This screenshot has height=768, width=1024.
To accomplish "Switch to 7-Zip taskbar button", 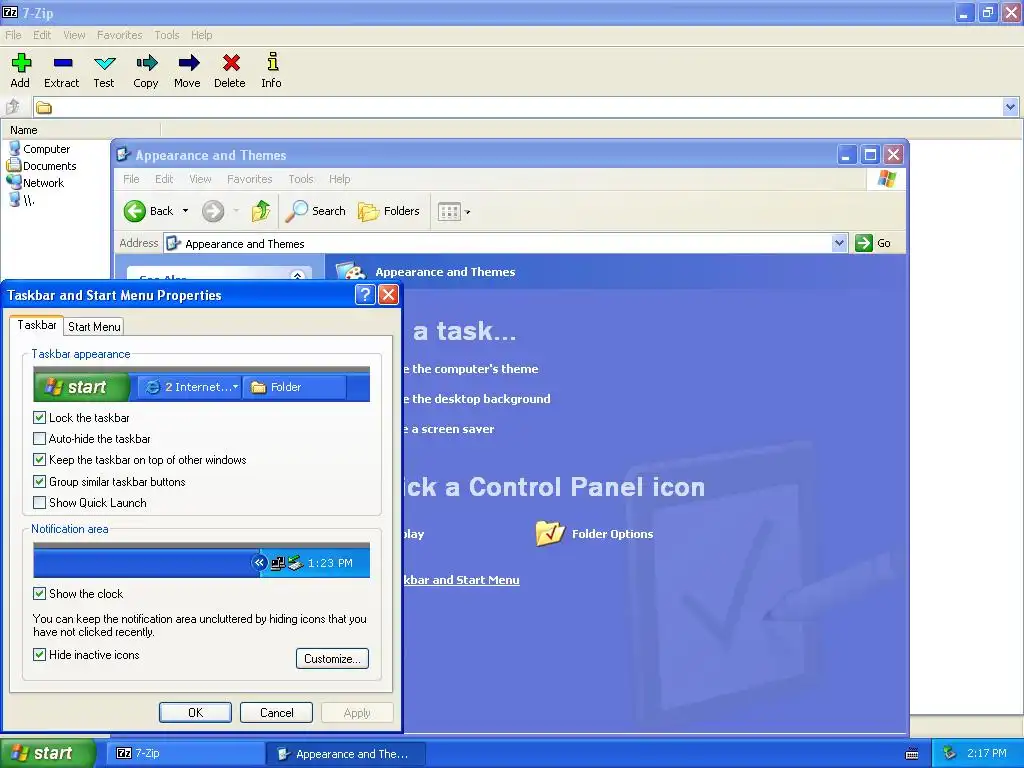I will [x=184, y=754].
